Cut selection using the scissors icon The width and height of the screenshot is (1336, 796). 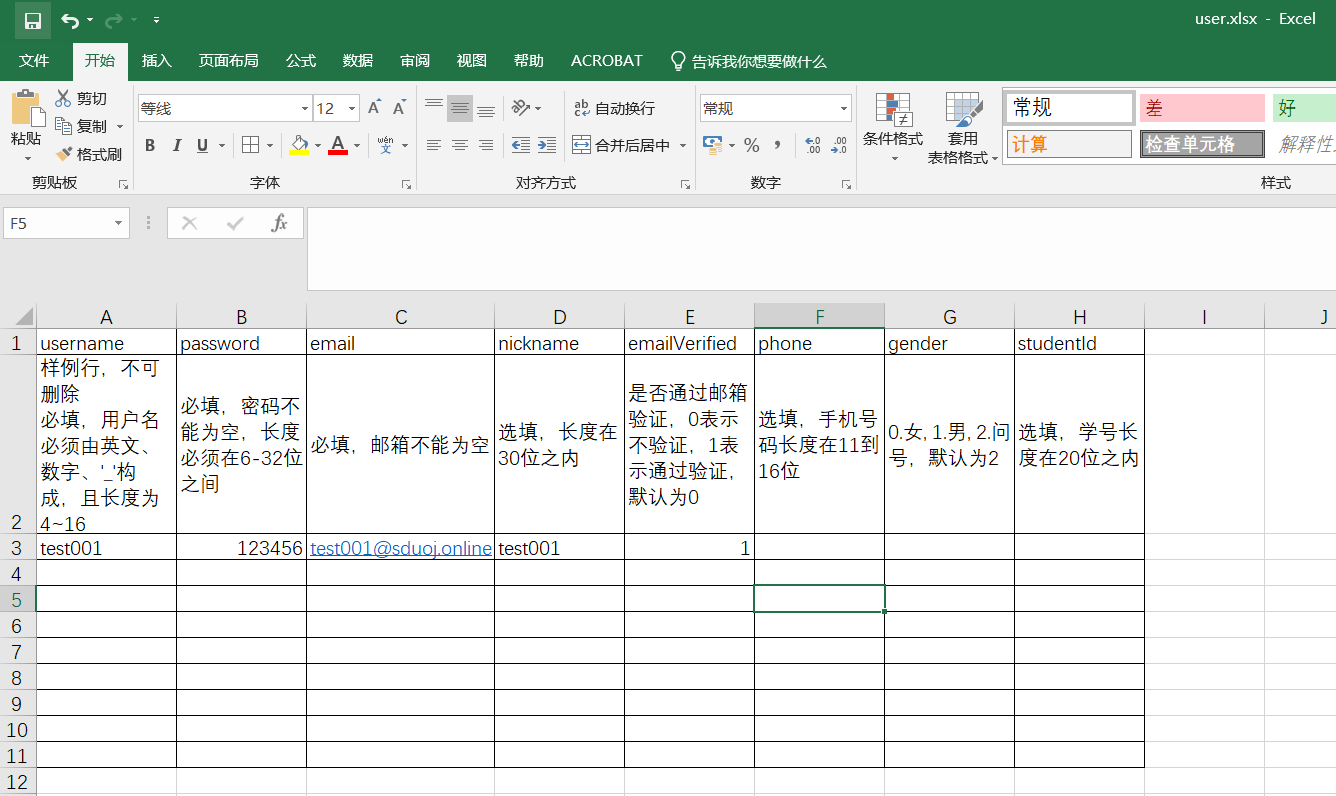click(x=64, y=98)
